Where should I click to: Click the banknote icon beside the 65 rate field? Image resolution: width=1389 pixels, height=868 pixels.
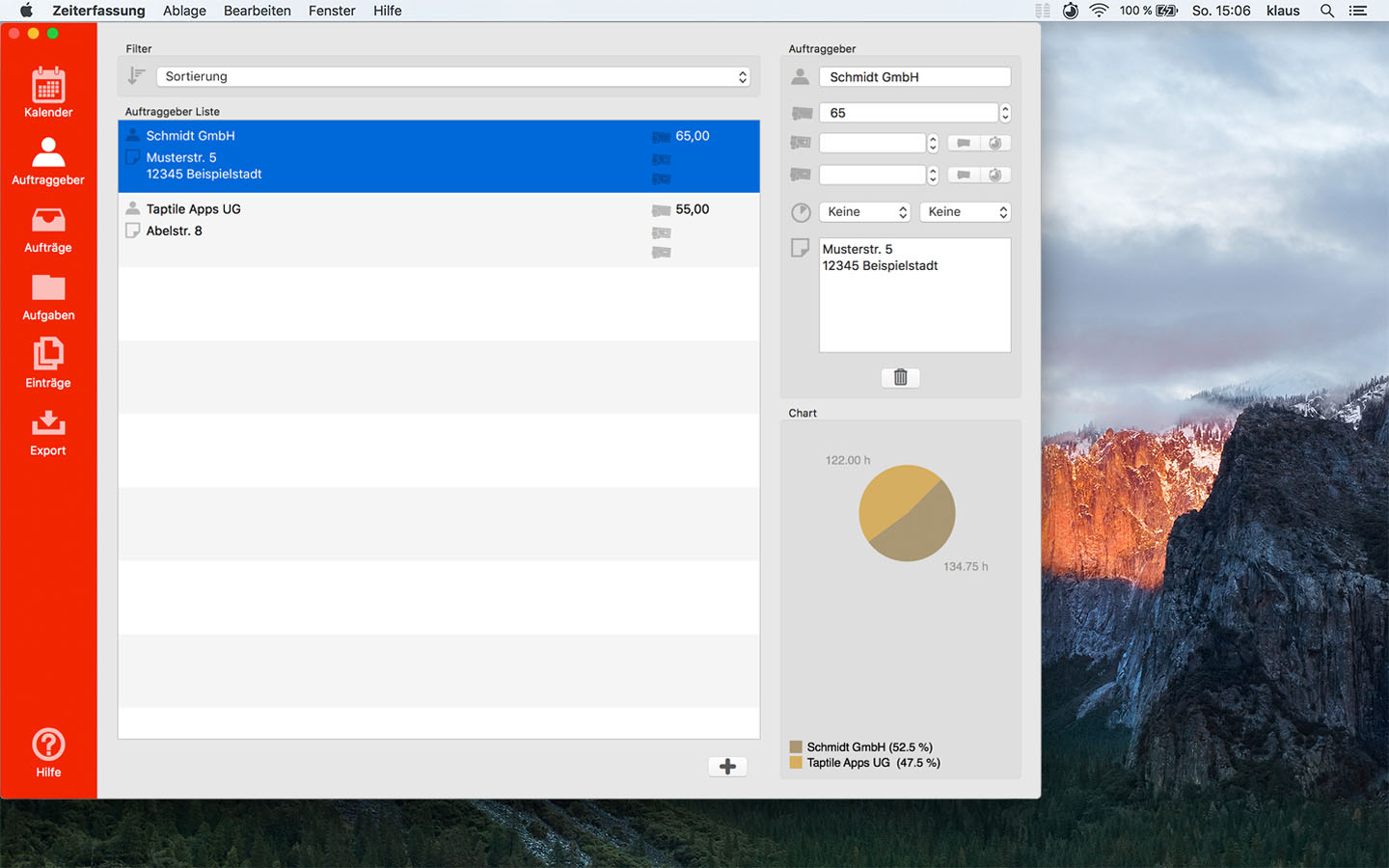[x=802, y=113]
